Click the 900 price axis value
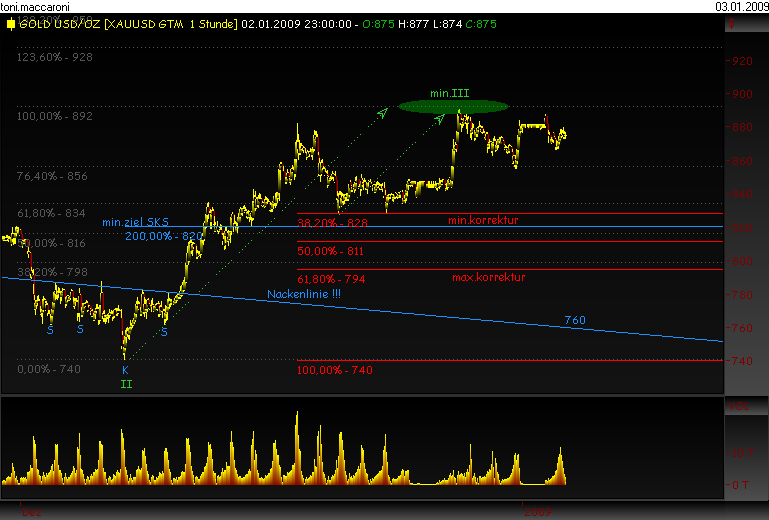The image size is (769, 520). (742, 94)
